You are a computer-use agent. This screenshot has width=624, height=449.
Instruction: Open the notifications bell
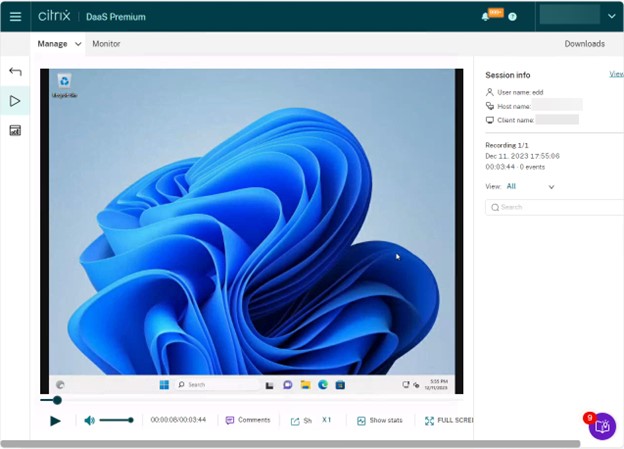[485, 17]
